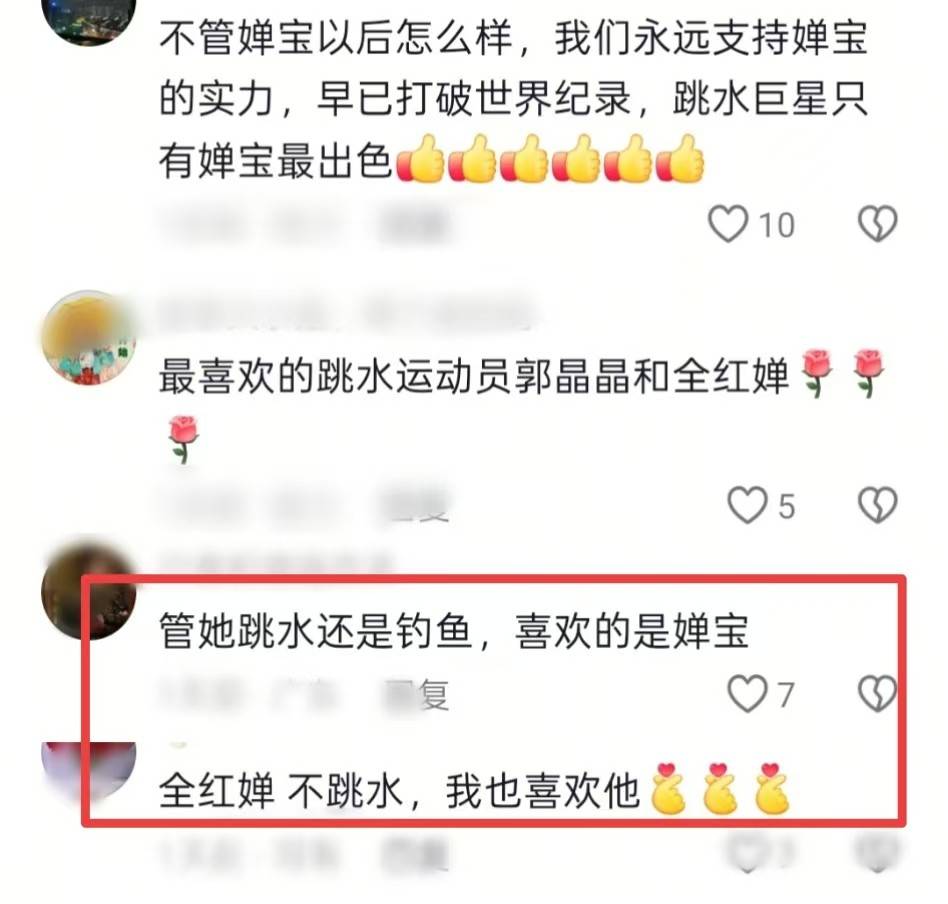This screenshot has height=904, width=948.
Task: Like the 郭晶晶和全红婵 comment
Action: [x=747, y=506]
